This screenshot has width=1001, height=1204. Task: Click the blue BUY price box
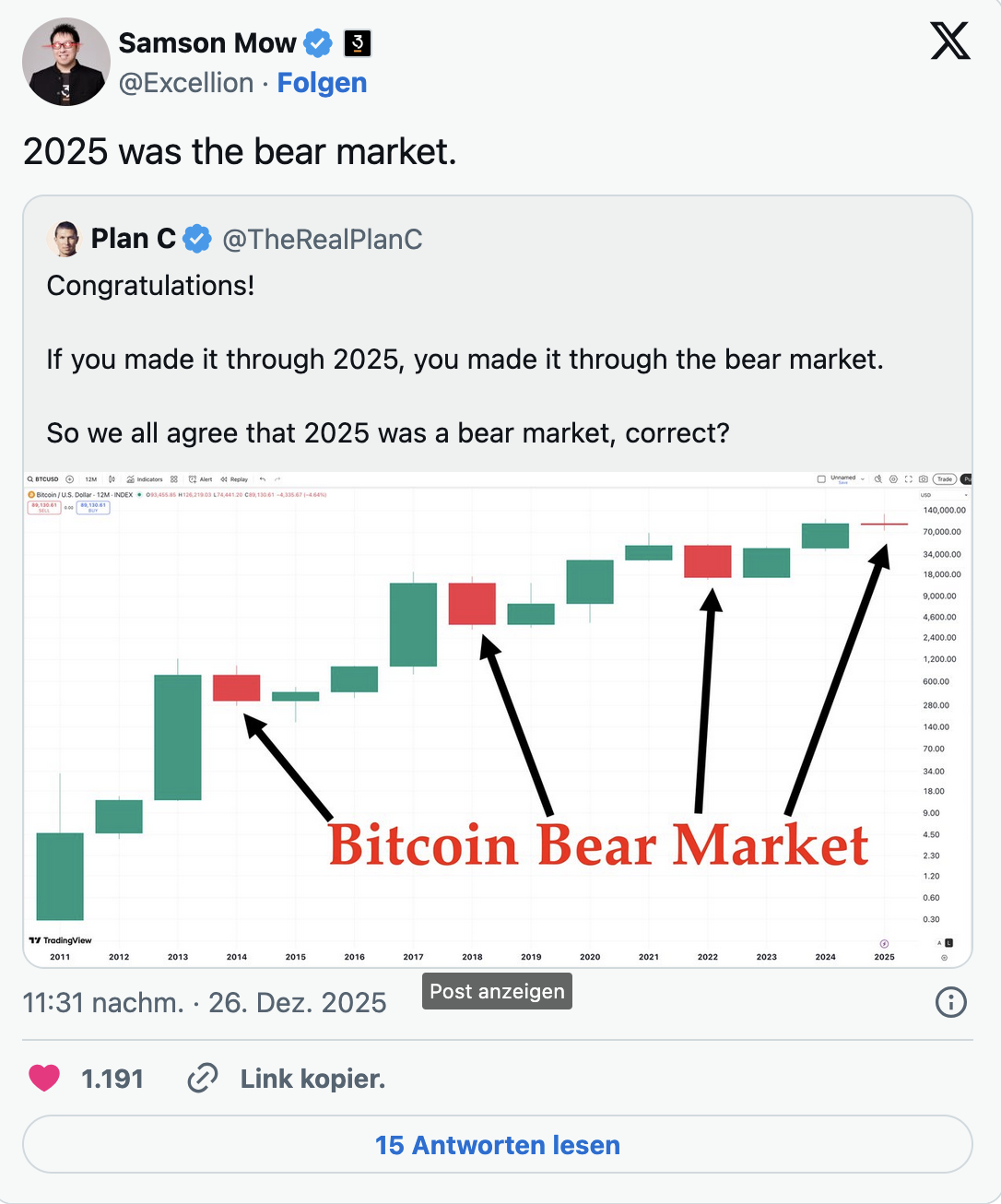click(94, 507)
